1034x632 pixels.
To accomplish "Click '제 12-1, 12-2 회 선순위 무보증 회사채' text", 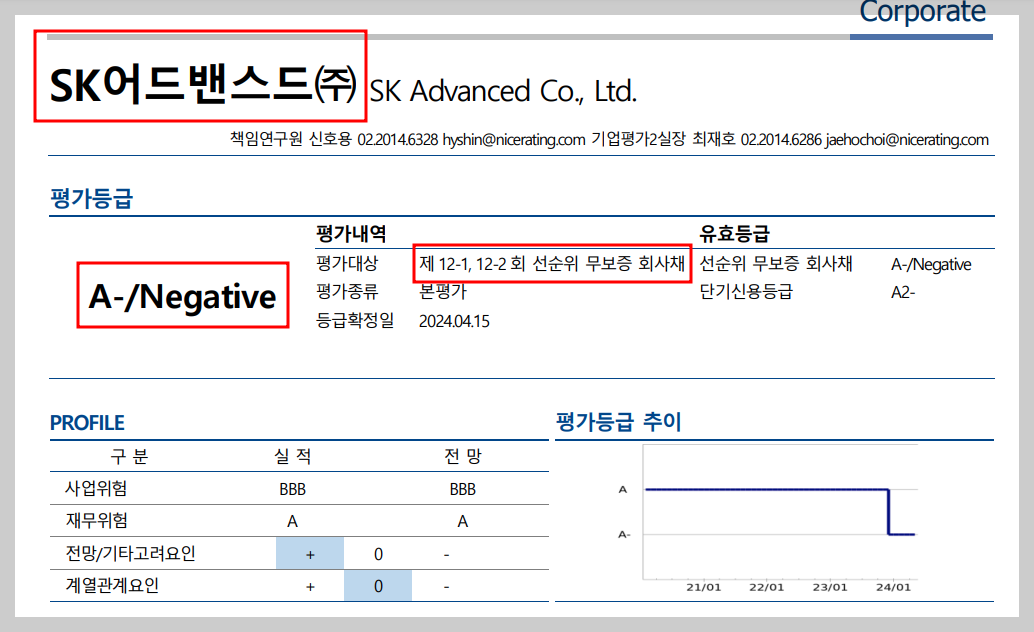I will (552, 264).
